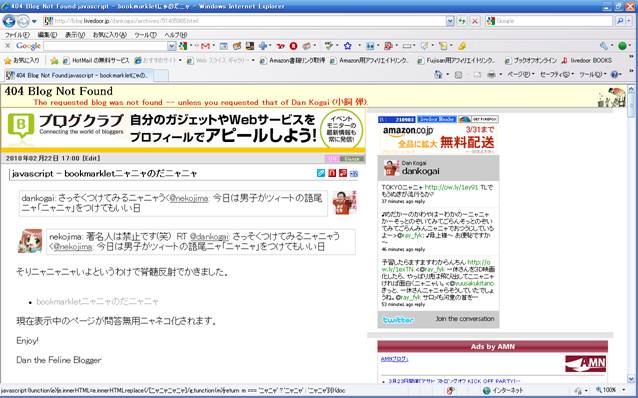Click the blue help question mark icon
This screenshot has width=638, height=398.
pos(615,75)
